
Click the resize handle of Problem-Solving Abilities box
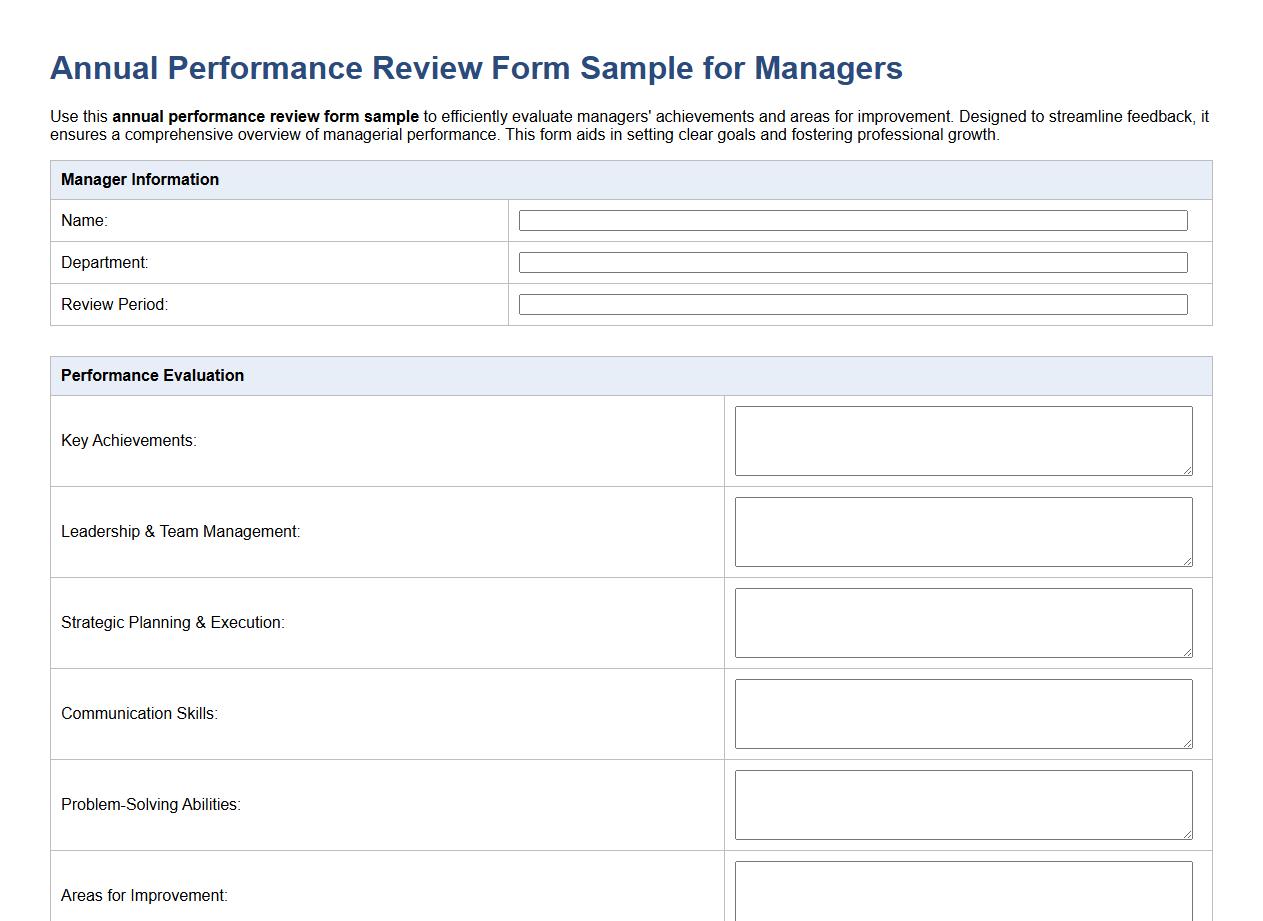(1188, 835)
